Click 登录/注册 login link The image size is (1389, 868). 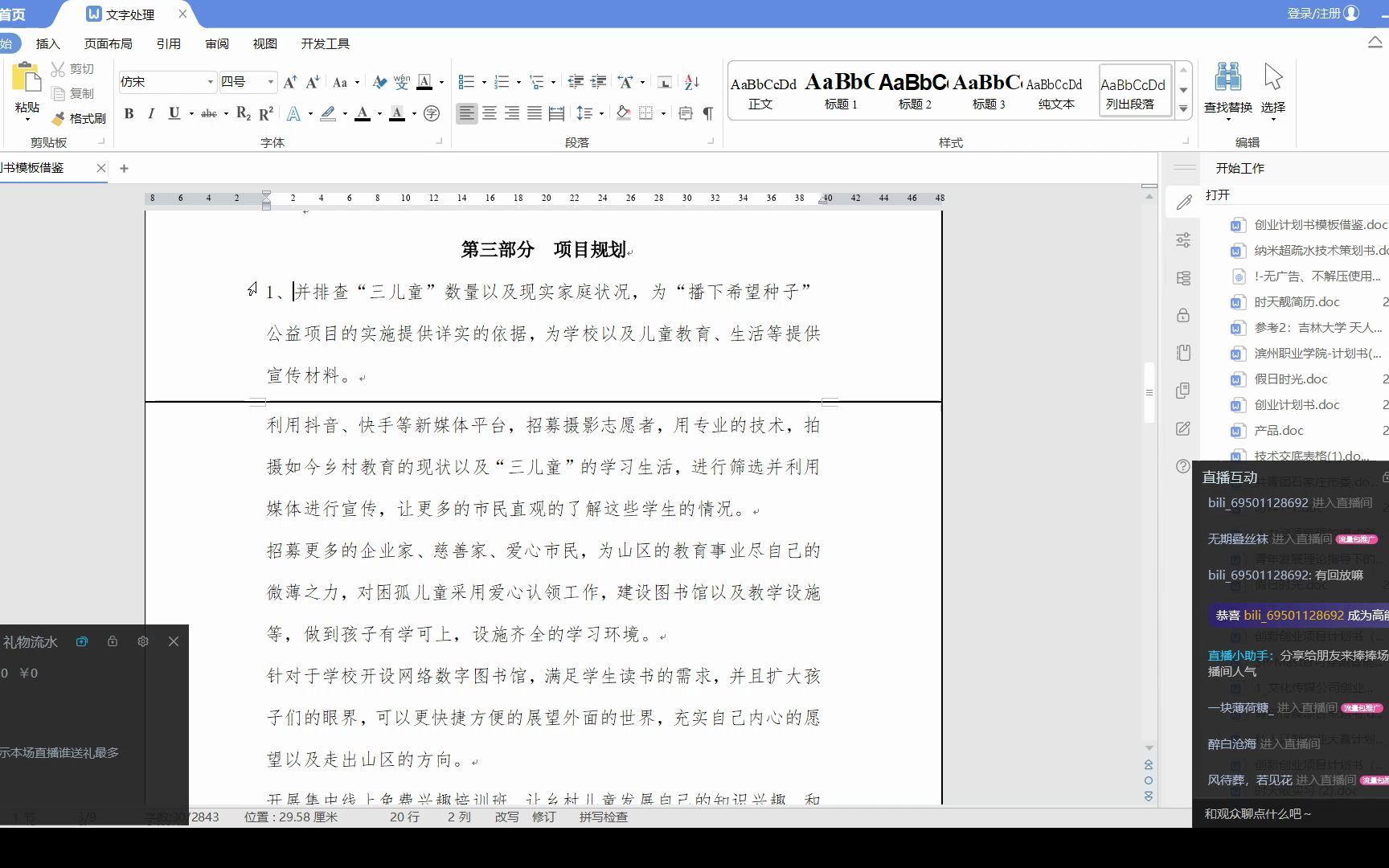(x=1314, y=14)
